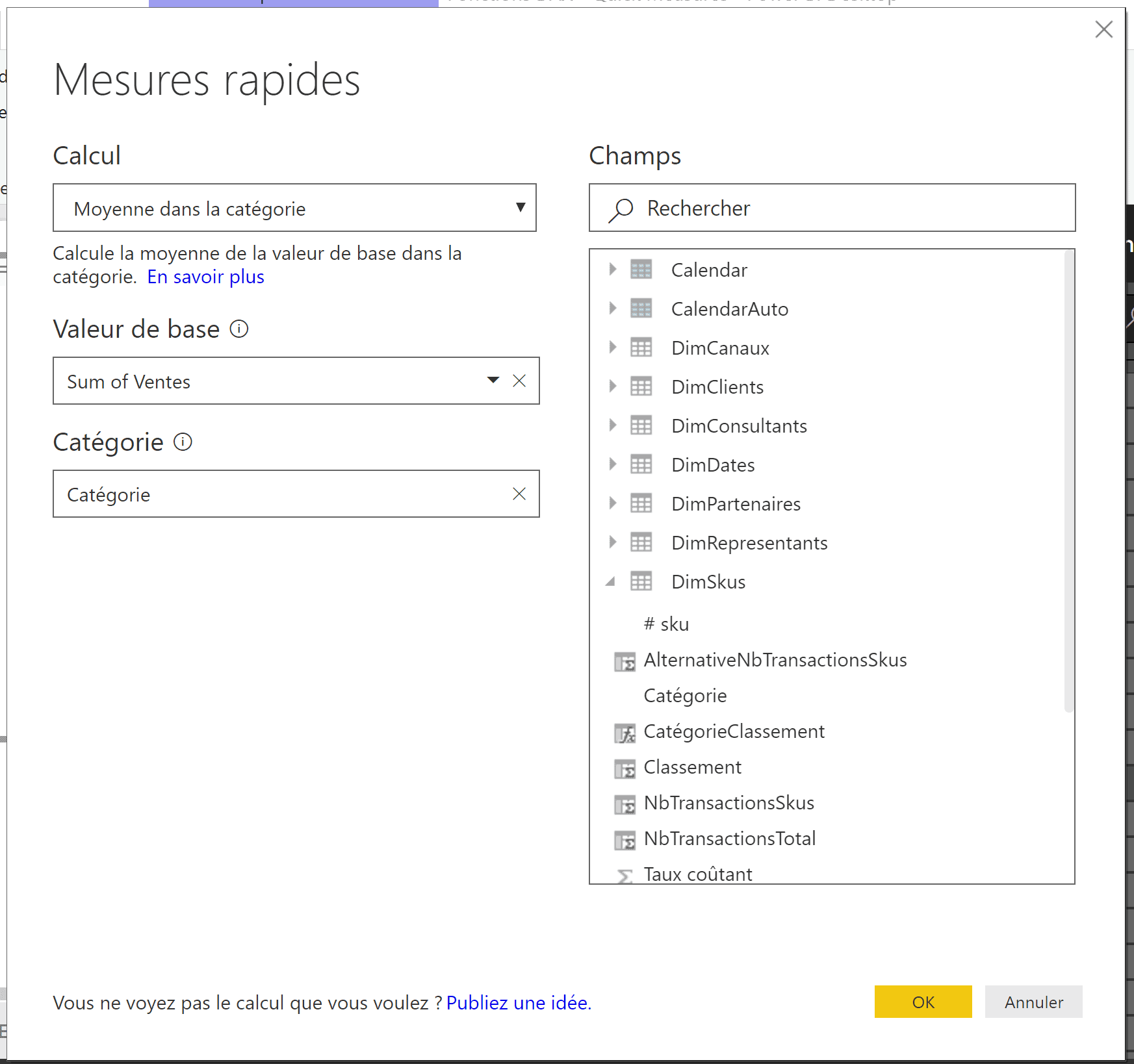The width and height of the screenshot is (1134, 1064).
Task: Open the Calcul dropdown showing Moyenne dans la catégorie
Action: [x=294, y=208]
